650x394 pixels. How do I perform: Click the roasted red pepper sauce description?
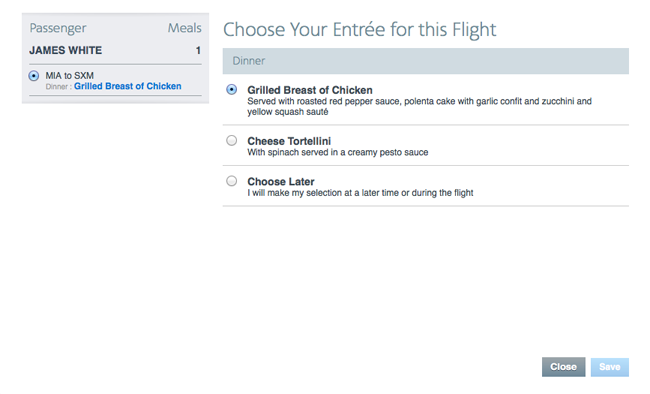420,107
